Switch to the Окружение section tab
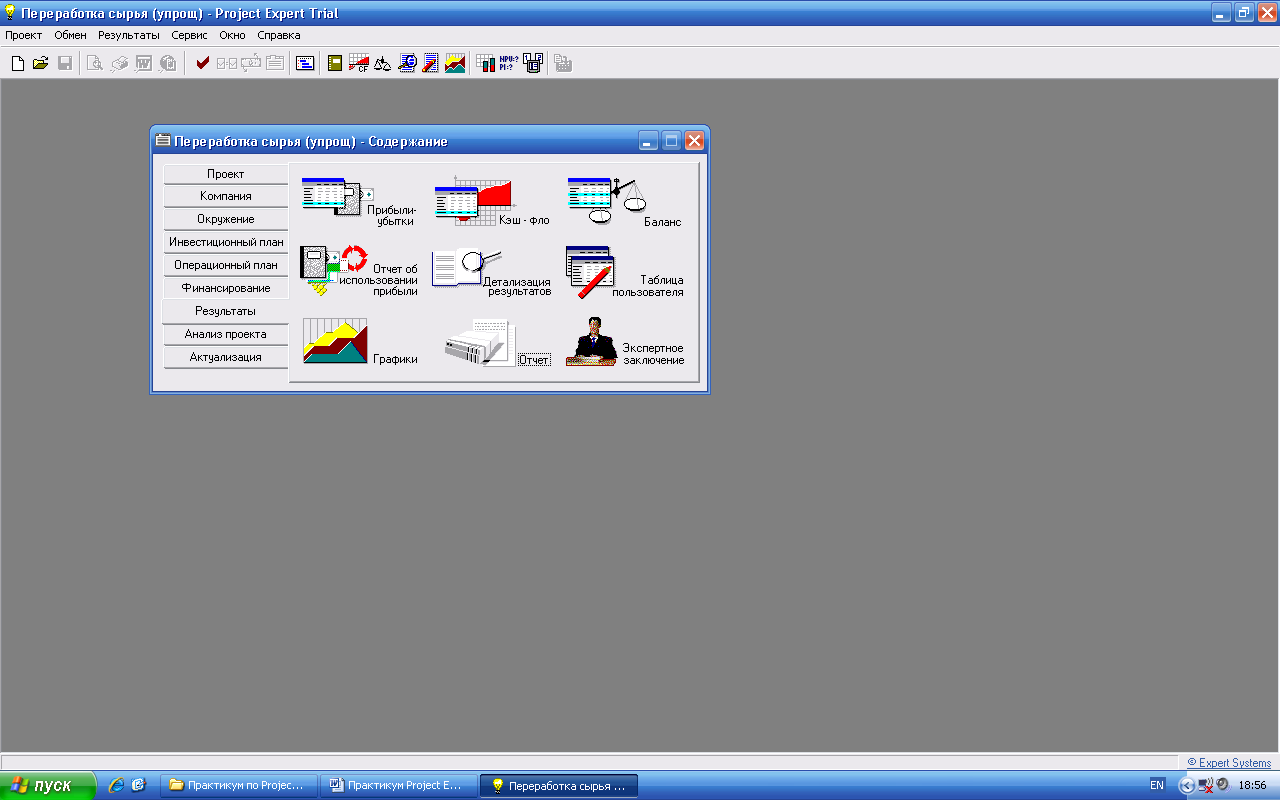Viewport: 1280px width, 800px height. 226,219
